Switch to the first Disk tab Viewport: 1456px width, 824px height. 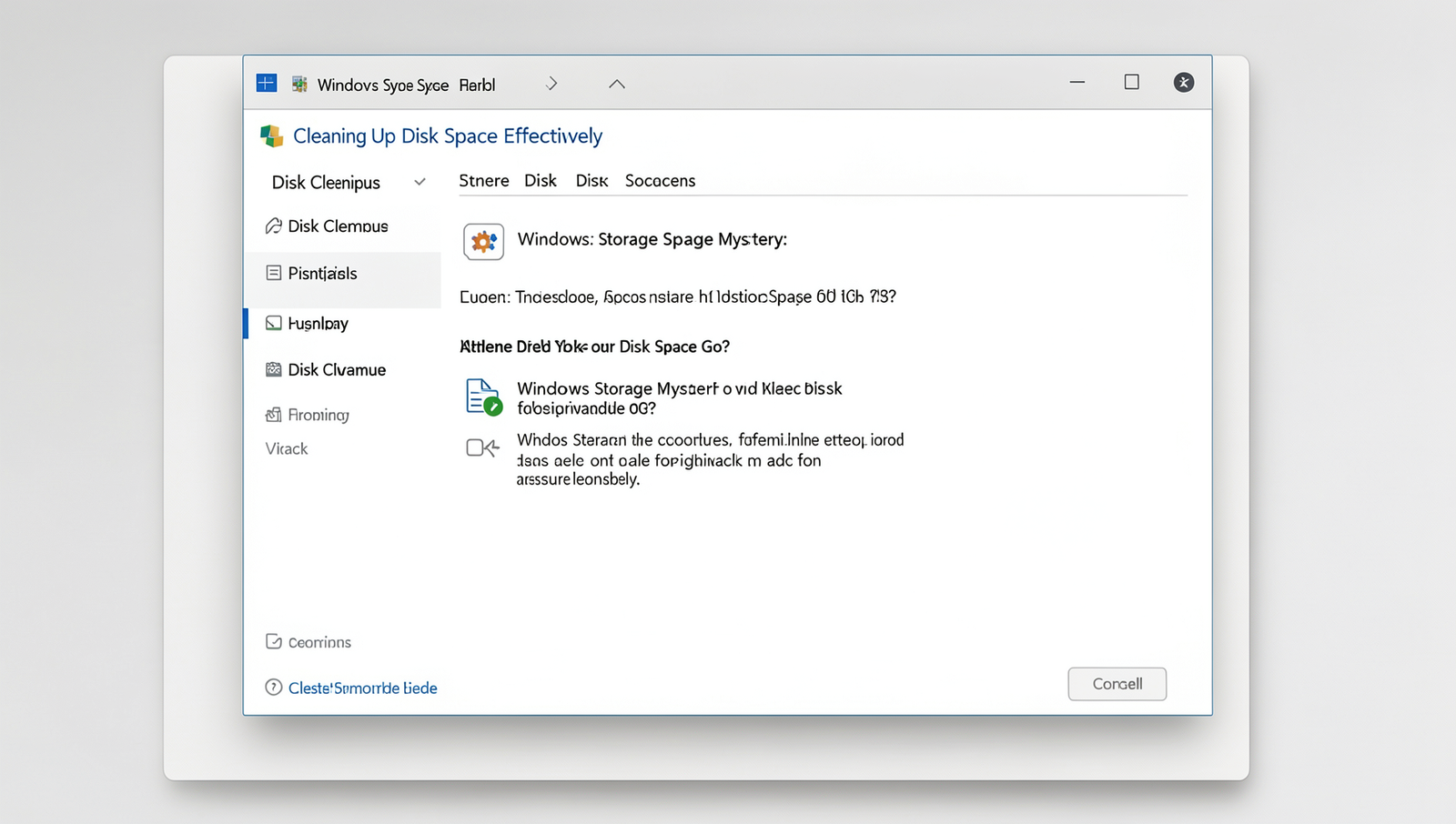click(x=541, y=180)
